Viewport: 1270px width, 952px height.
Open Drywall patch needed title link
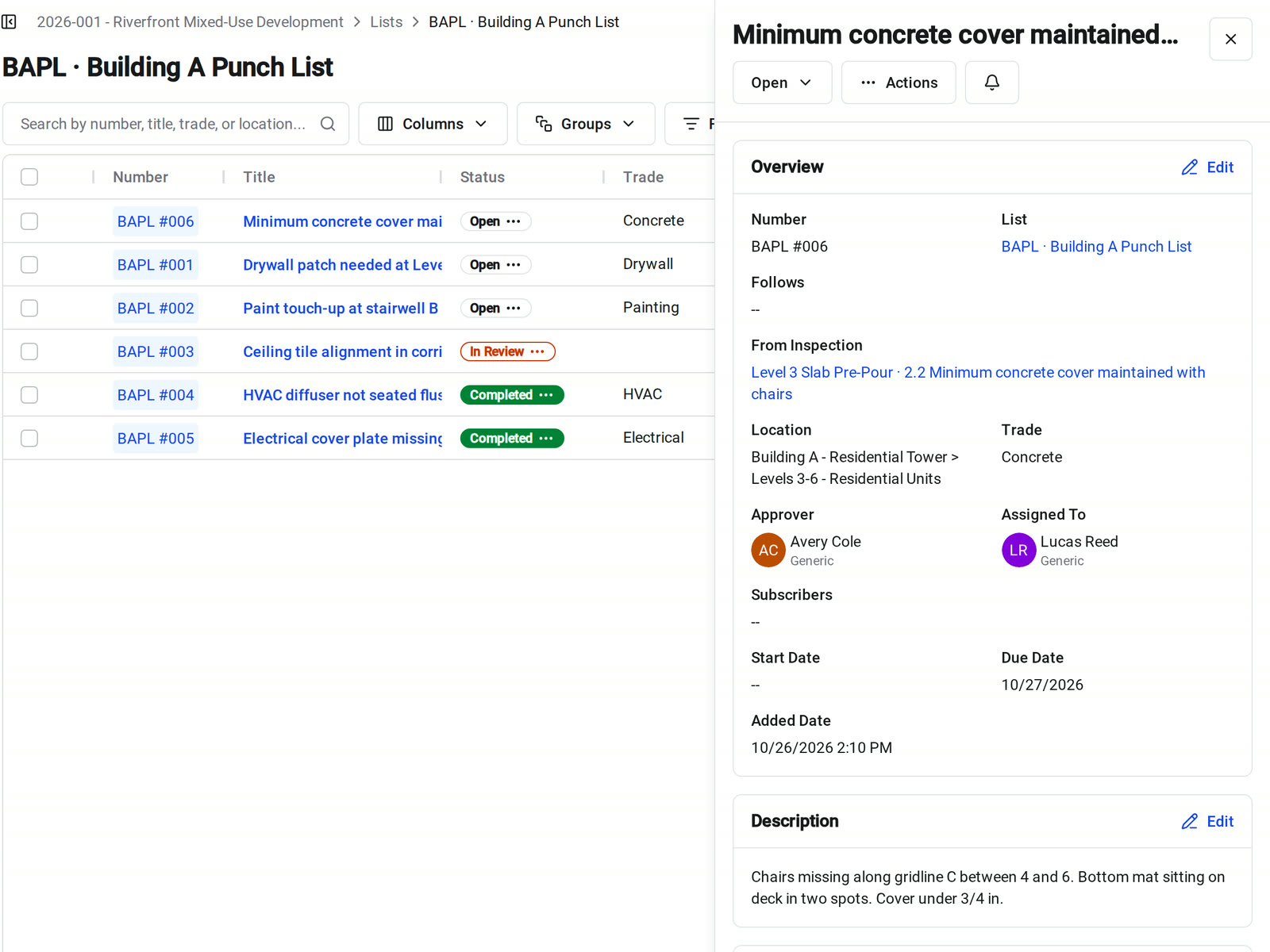343,265
